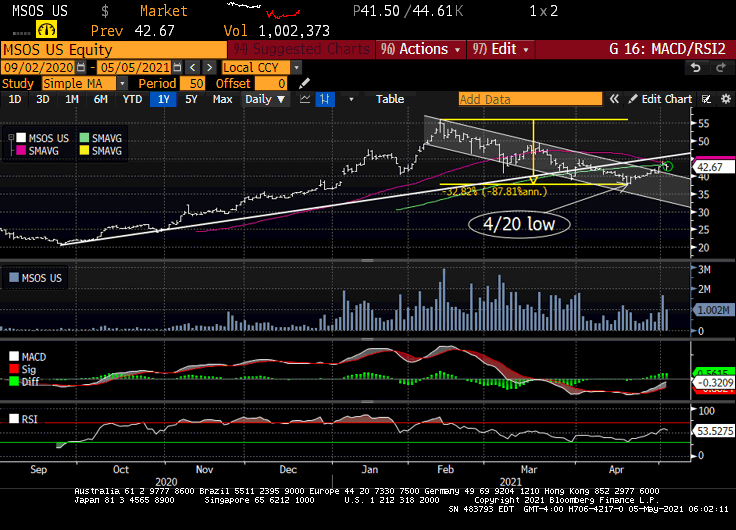Edit the Period 50 field
Screen dimensions: 736x530
pos(192,84)
